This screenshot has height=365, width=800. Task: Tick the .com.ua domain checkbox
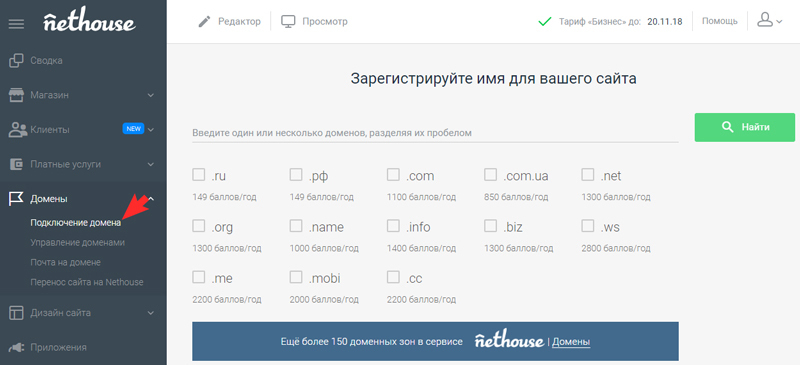(x=490, y=175)
